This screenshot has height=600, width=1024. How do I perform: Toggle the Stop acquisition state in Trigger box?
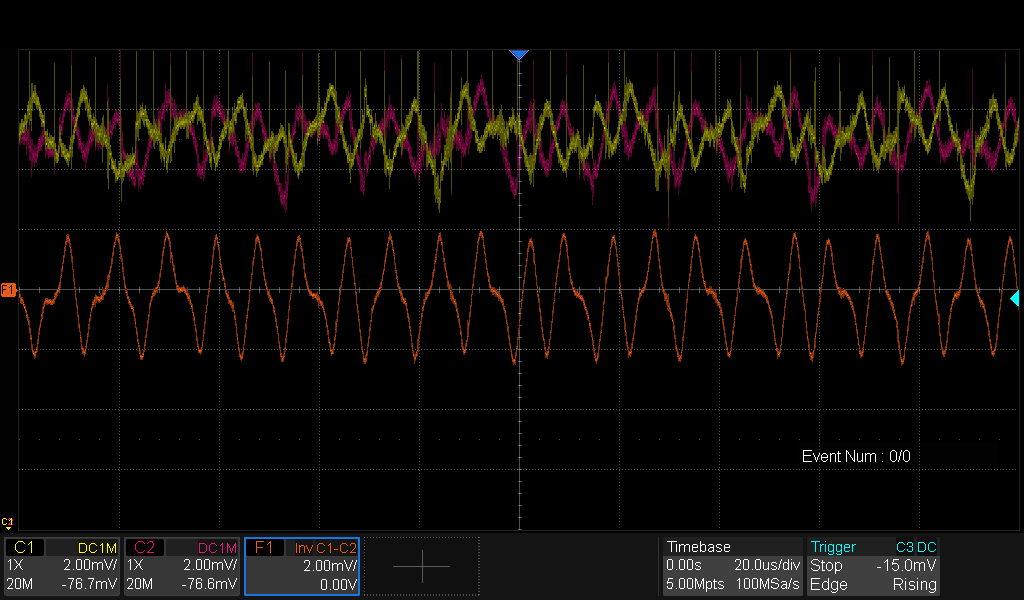pyautogui.click(x=826, y=566)
